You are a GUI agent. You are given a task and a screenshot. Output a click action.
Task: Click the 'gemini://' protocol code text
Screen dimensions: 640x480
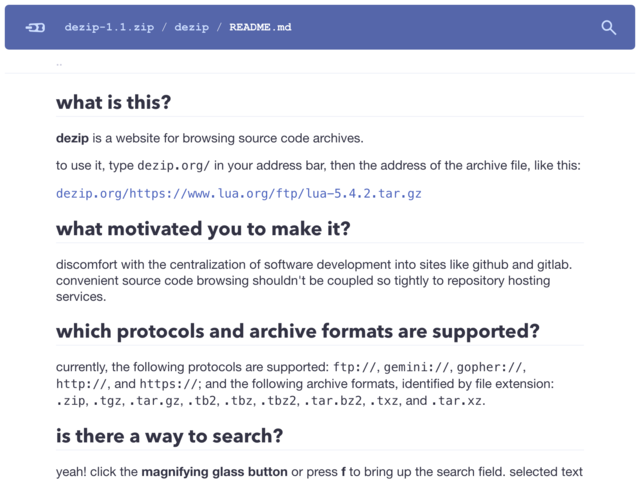[416, 367]
